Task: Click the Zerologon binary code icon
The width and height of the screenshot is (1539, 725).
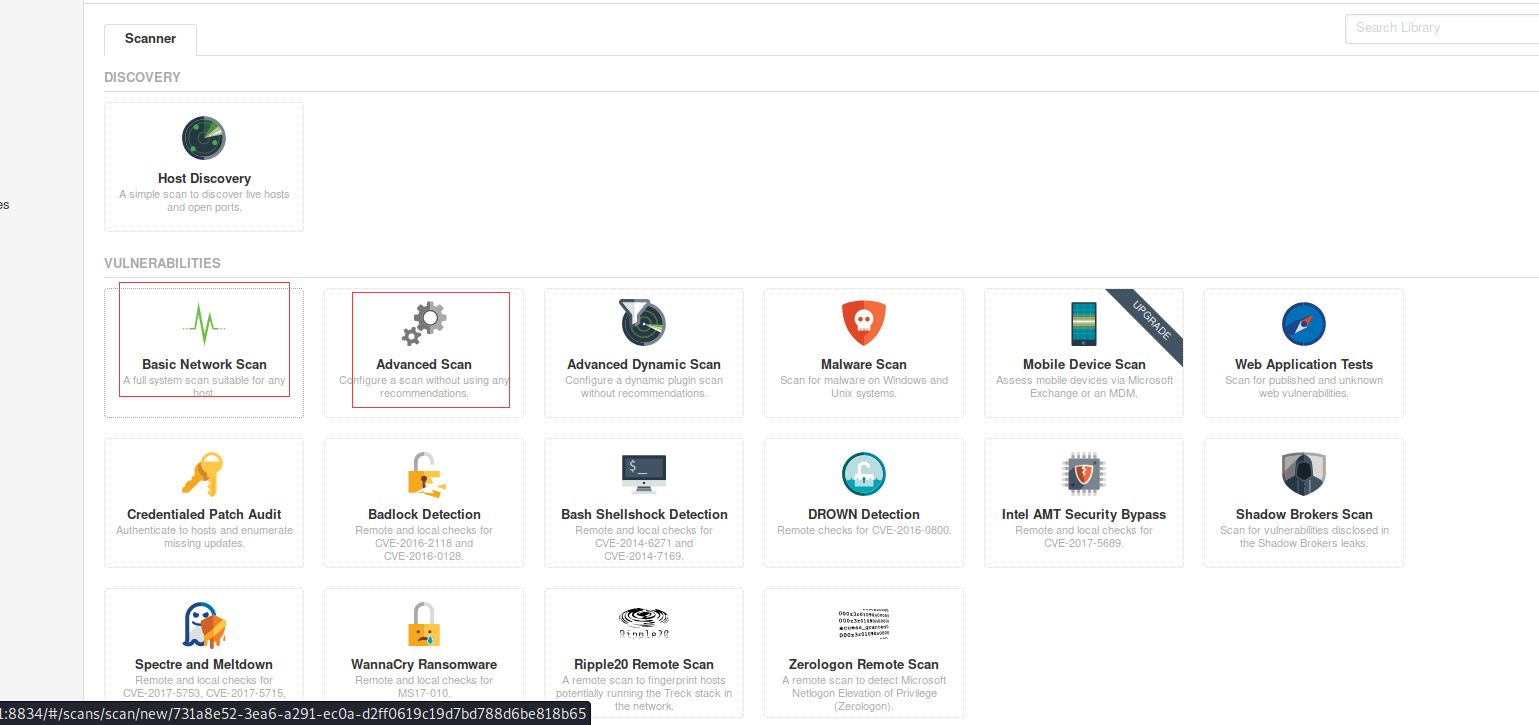Action: coord(864,623)
